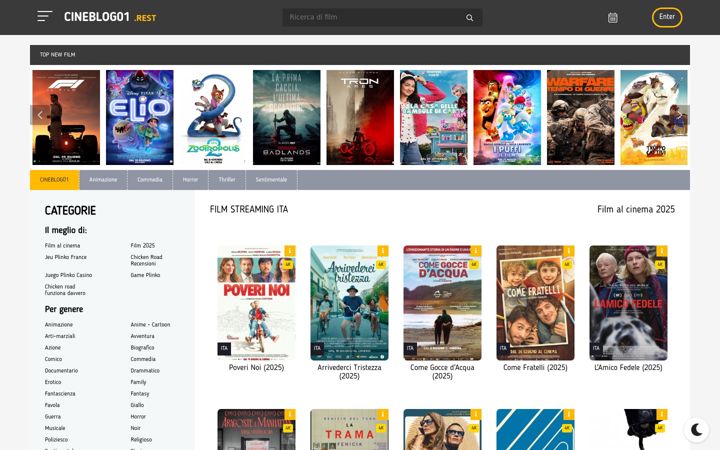This screenshot has height=450, width=720.
Task: Select the Noir genre
Action: [x=135, y=428]
